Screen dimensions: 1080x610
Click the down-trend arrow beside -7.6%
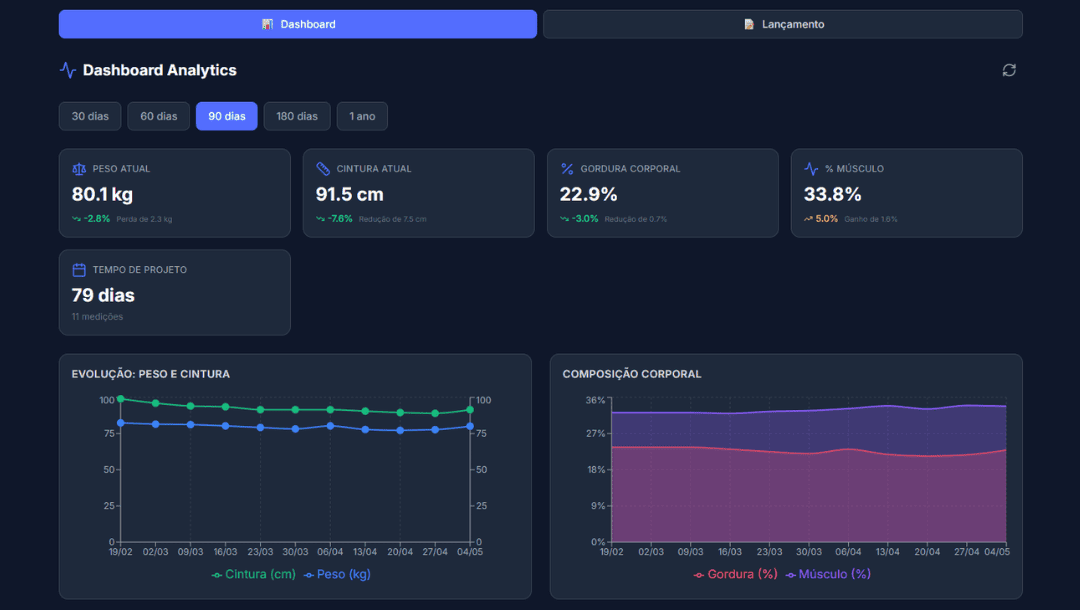320,219
